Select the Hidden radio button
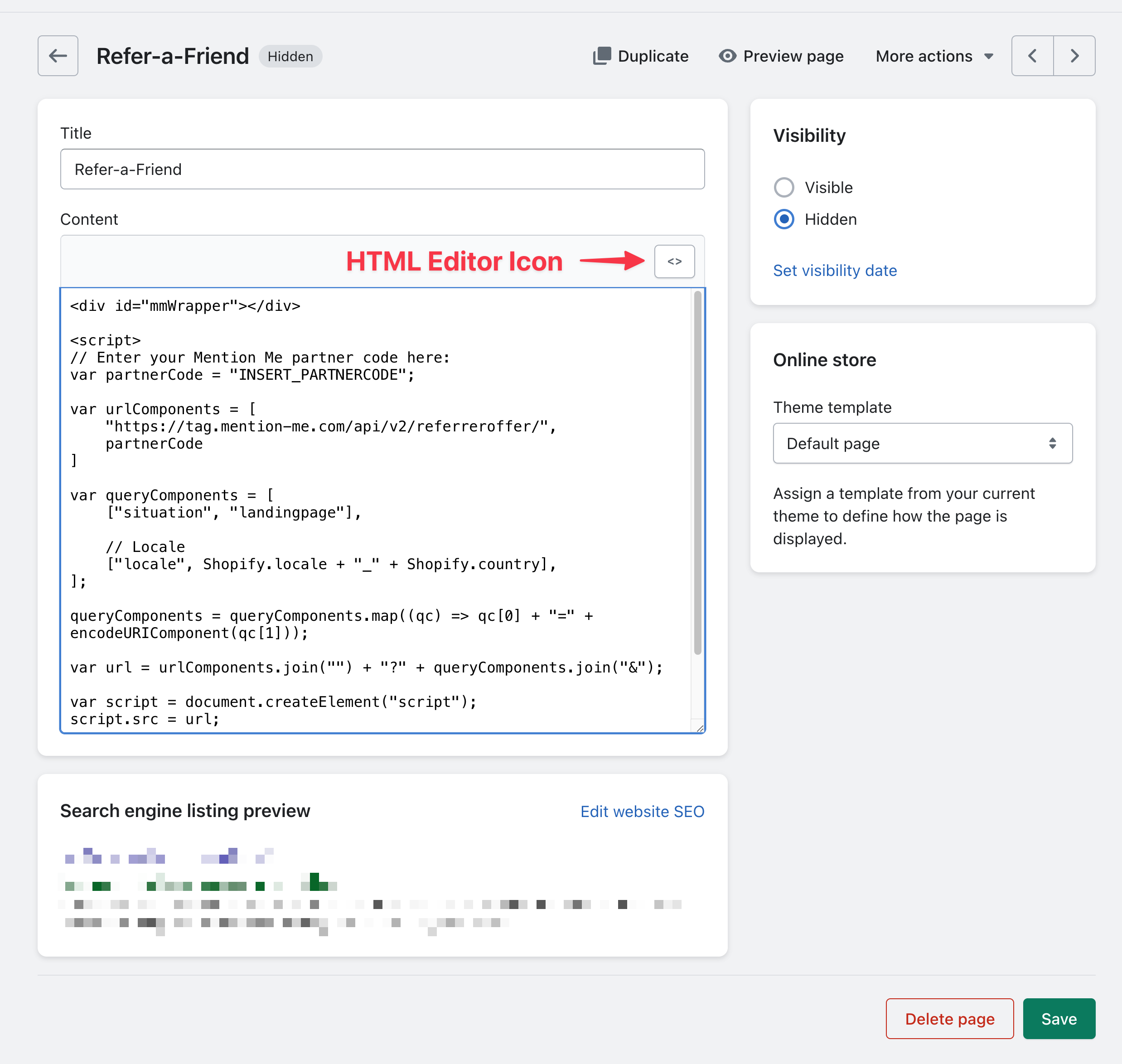 pyautogui.click(x=784, y=219)
